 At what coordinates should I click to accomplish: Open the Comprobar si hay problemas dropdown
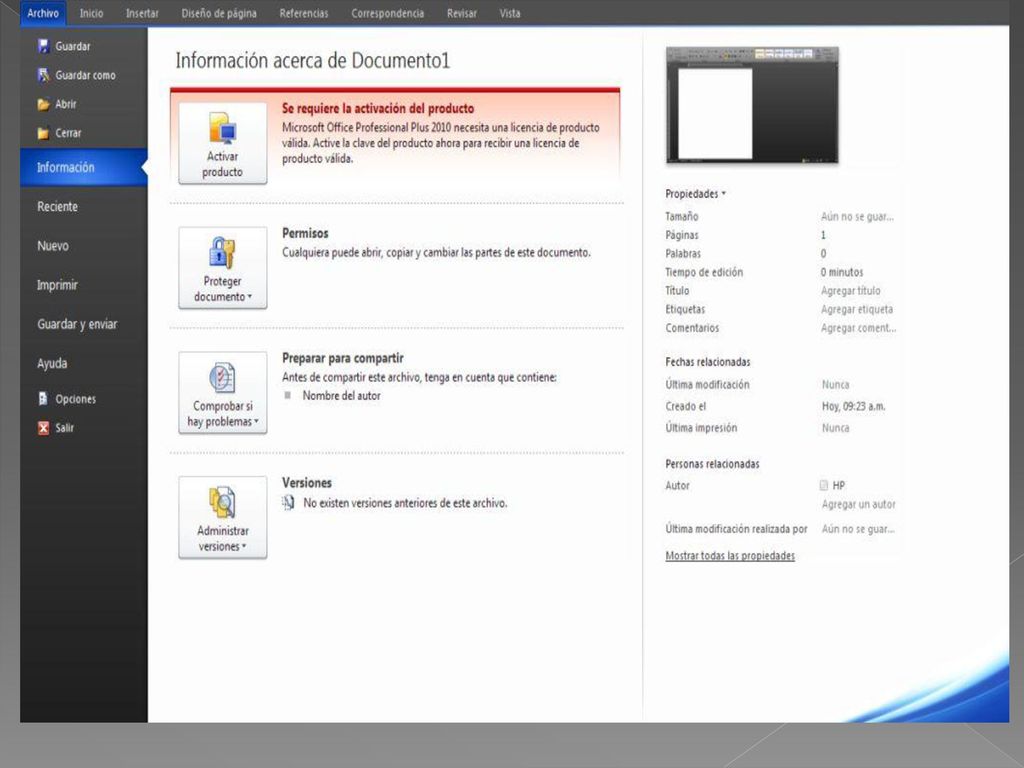coord(223,392)
